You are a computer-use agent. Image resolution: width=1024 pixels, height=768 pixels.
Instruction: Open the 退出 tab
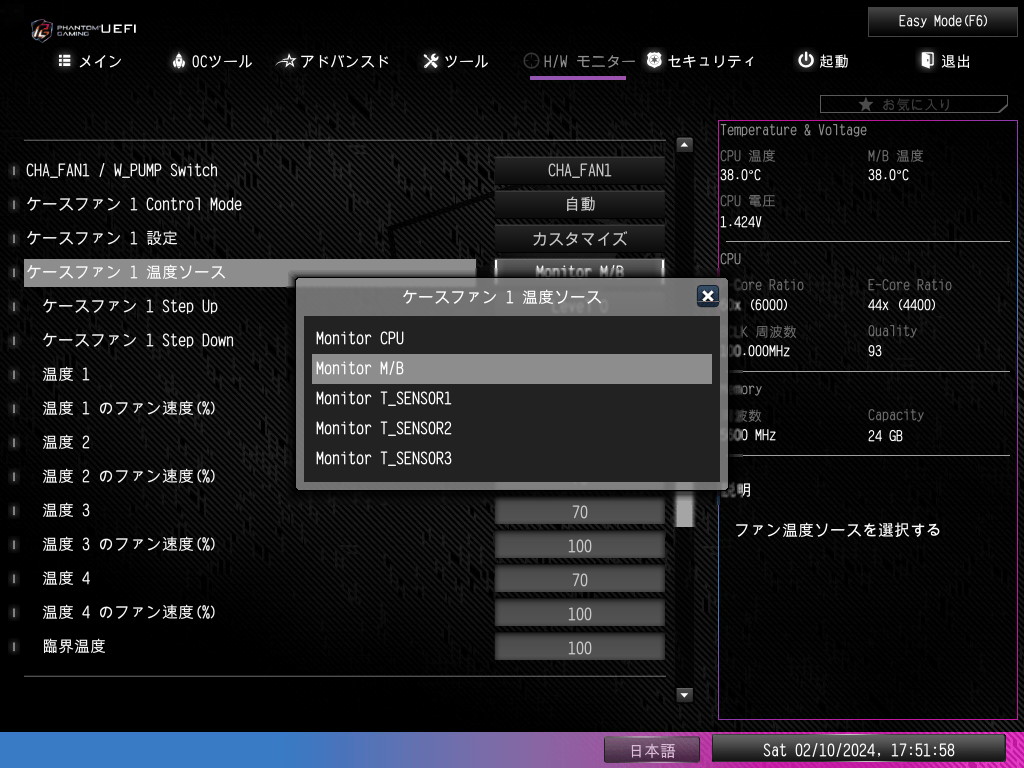(945, 61)
